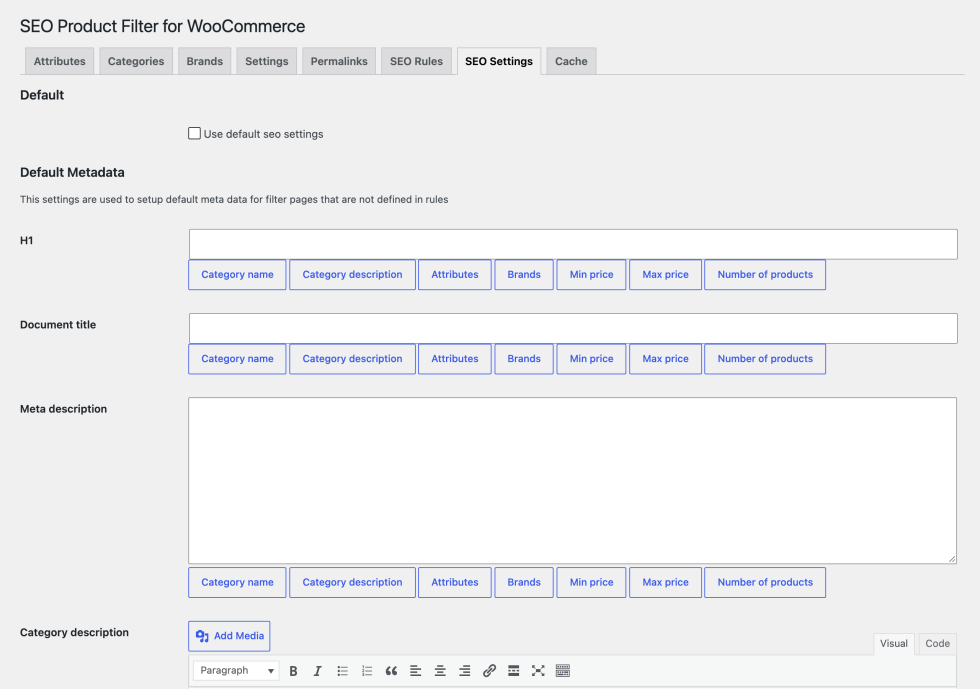Image resolution: width=980 pixels, height=689 pixels.
Task: Insert Attributes into Meta description
Action: pos(455,582)
